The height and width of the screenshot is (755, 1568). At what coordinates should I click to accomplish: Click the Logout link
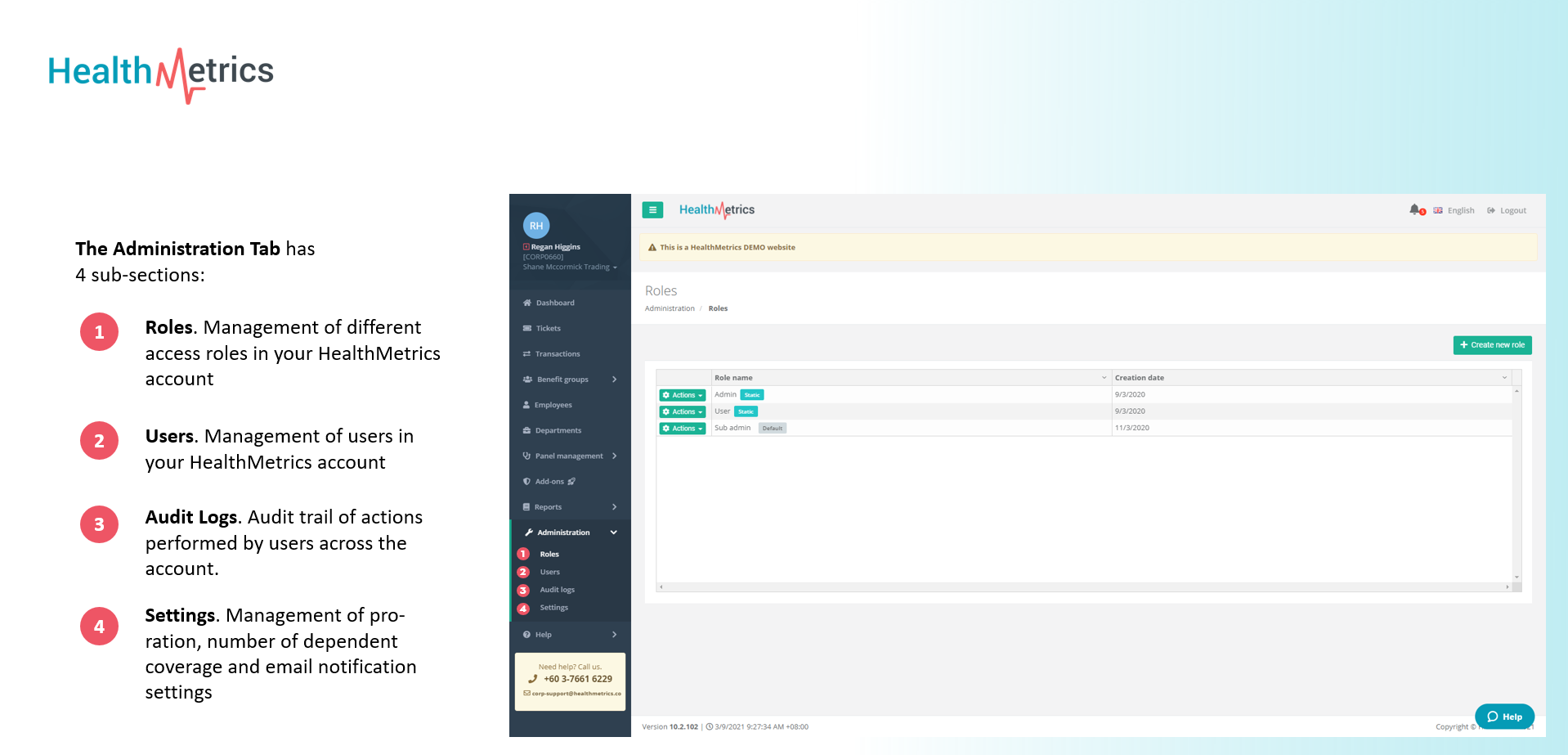pyautogui.click(x=1507, y=210)
